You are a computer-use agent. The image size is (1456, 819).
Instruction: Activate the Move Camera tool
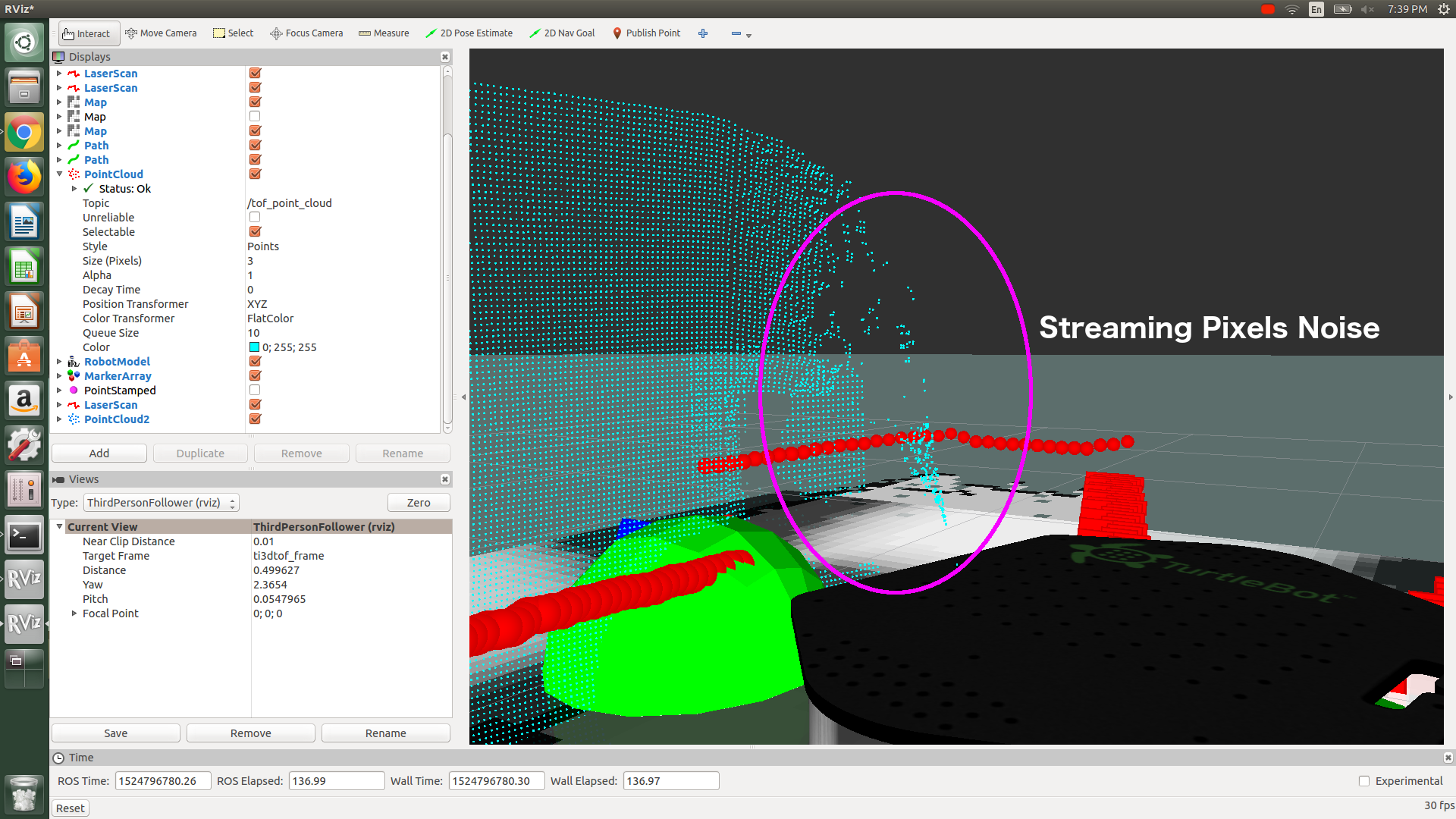[x=161, y=33]
